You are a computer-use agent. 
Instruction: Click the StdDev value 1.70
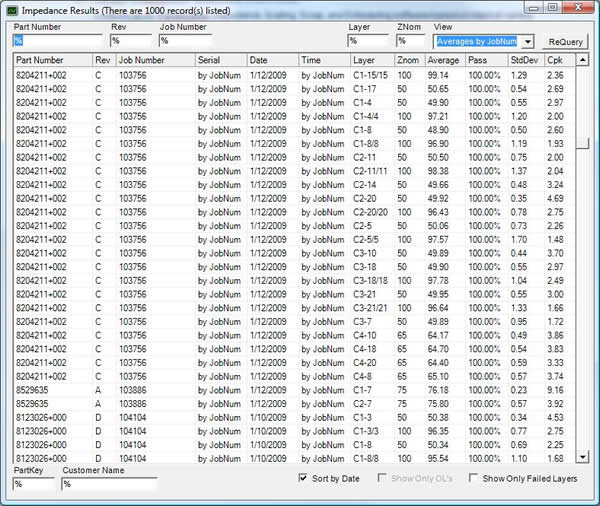519,240
